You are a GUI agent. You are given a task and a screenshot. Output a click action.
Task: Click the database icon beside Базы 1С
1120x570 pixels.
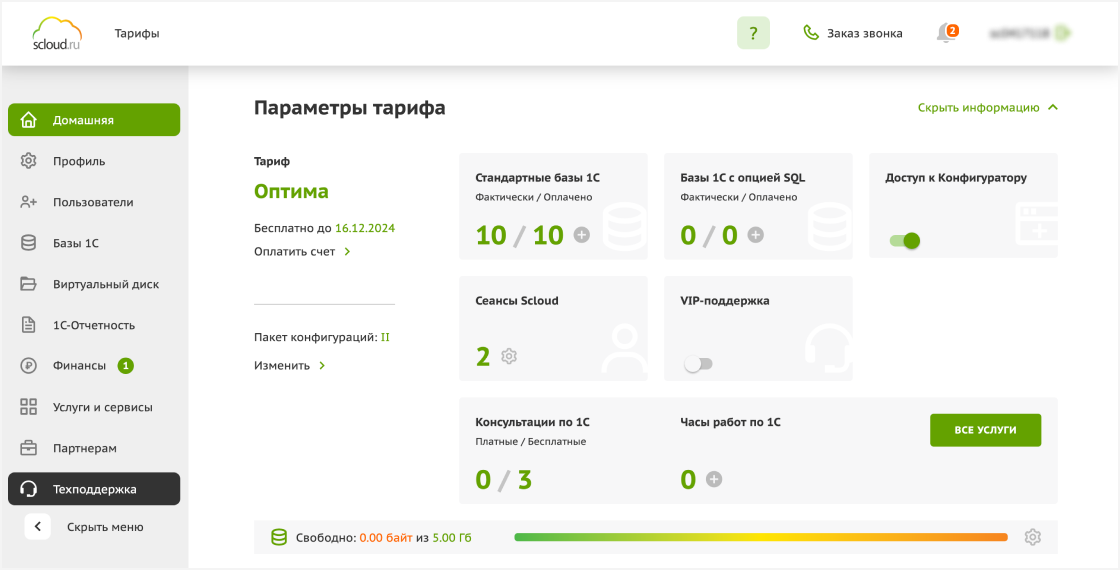[29, 243]
